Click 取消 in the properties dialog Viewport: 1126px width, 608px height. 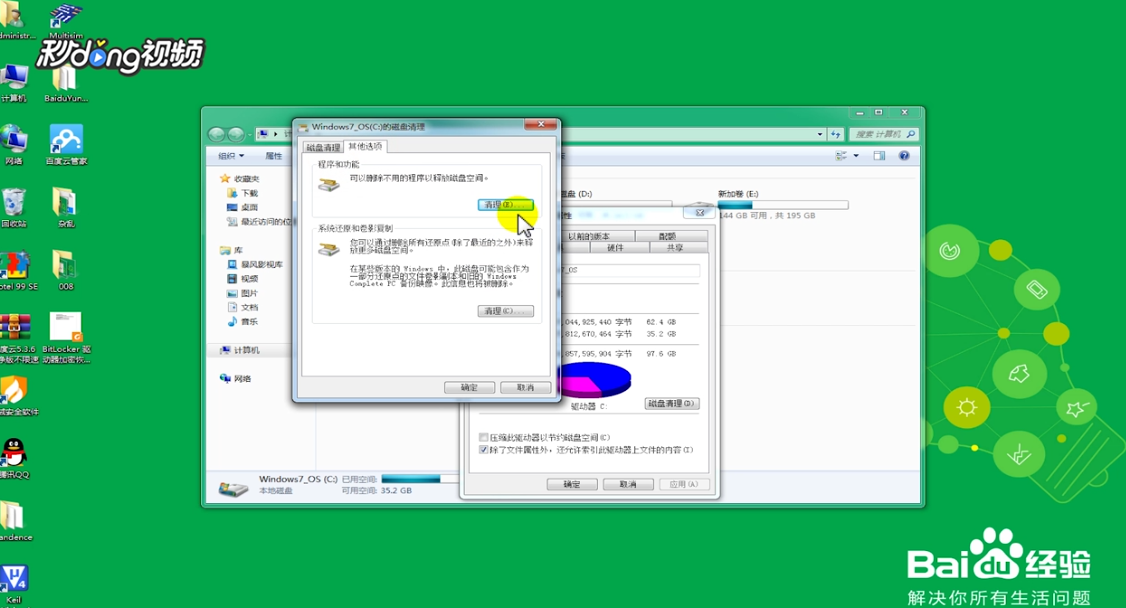pyautogui.click(x=628, y=485)
